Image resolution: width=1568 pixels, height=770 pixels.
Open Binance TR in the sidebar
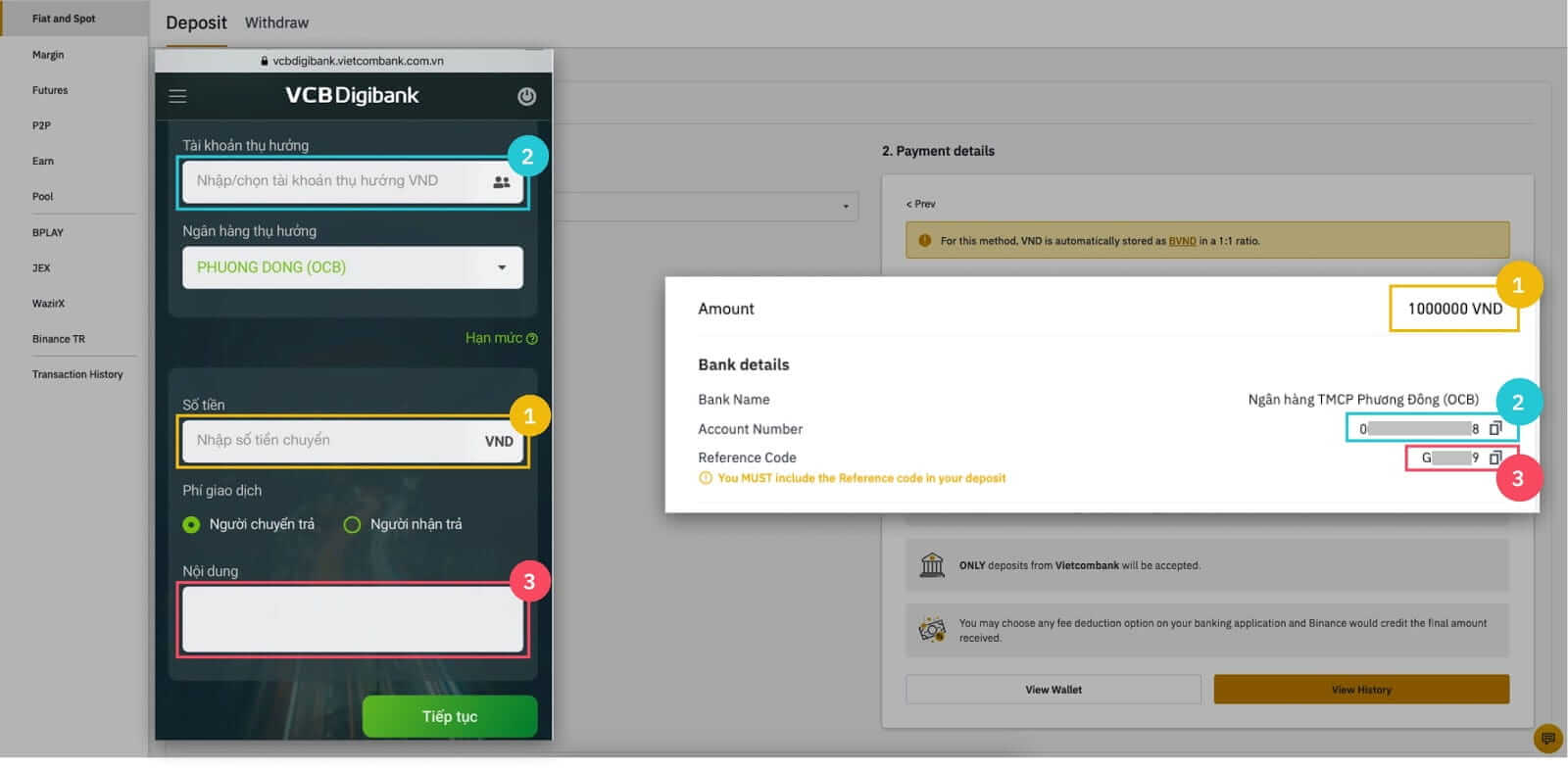(x=59, y=339)
